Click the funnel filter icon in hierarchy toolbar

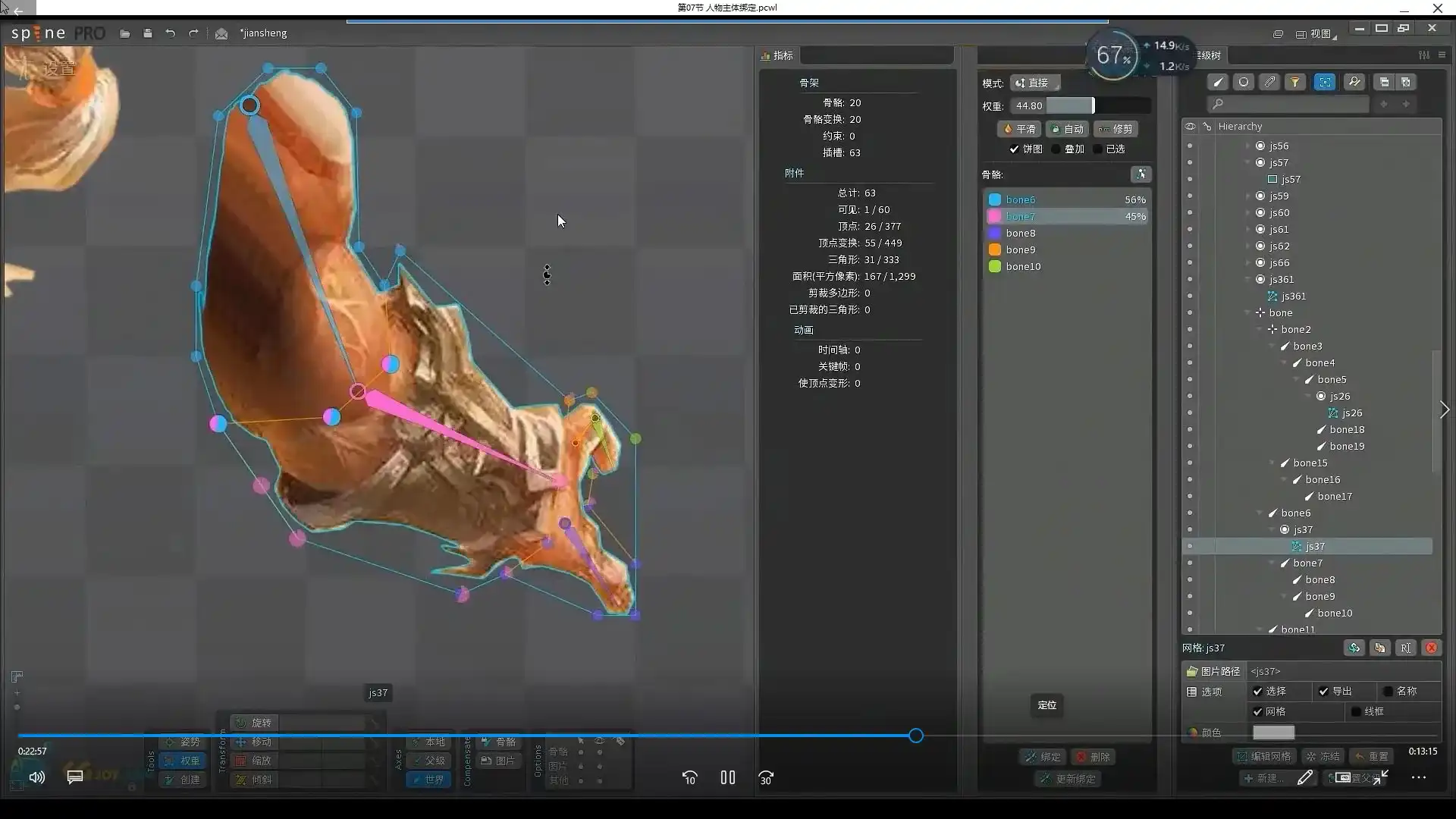click(x=1295, y=82)
